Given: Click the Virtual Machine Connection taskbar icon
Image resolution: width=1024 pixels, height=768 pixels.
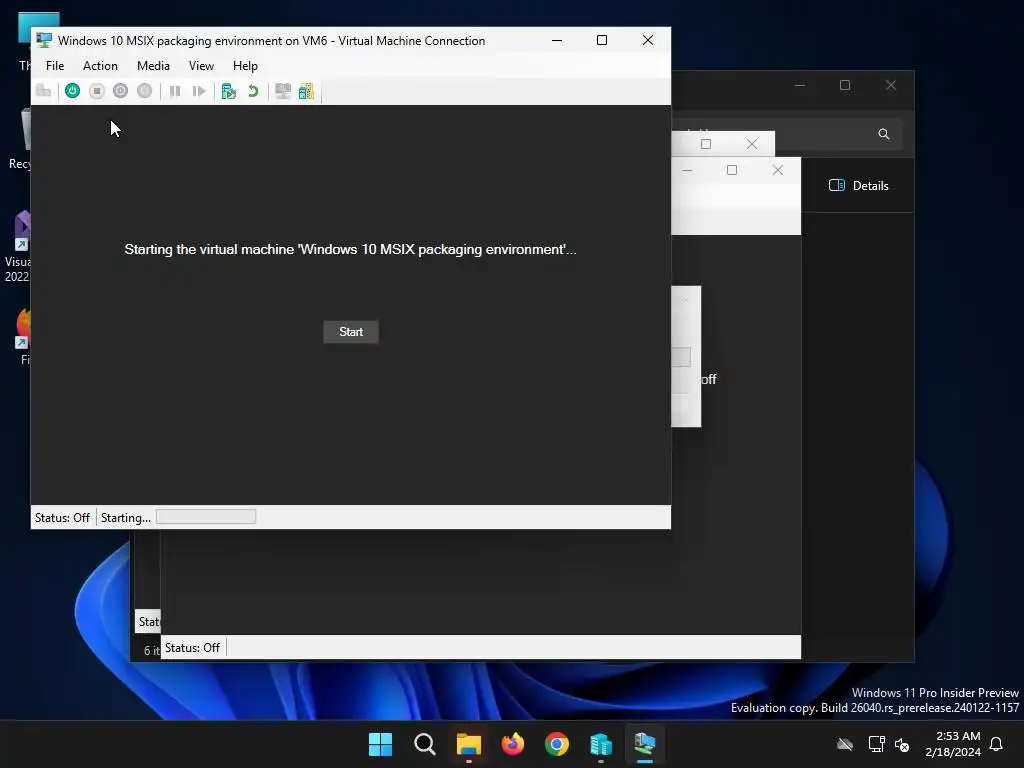Looking at the screenshot, I should coord(645,744).
